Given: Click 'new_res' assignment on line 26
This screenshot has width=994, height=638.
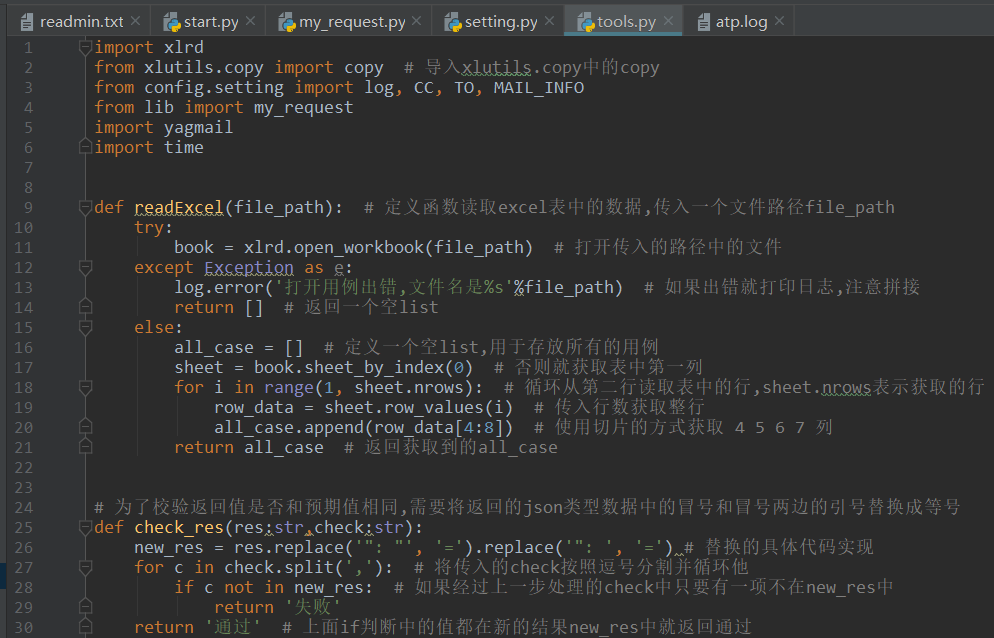Looking at the screenshot, I should pyautogui.click(x=169, y=548).
